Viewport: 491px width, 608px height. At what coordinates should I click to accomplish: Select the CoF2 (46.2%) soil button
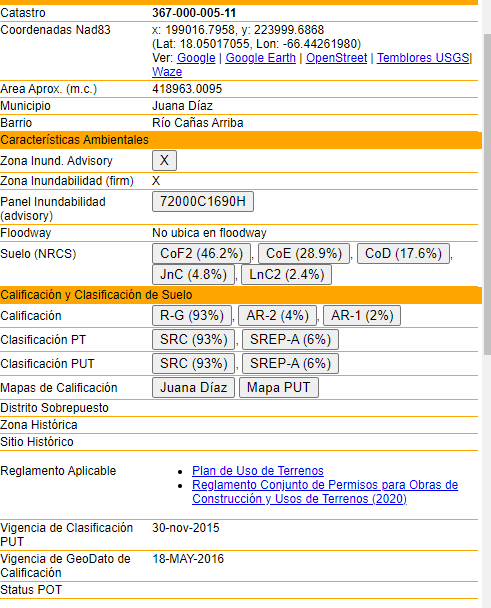pyautogui.click(x=201, y=254)
